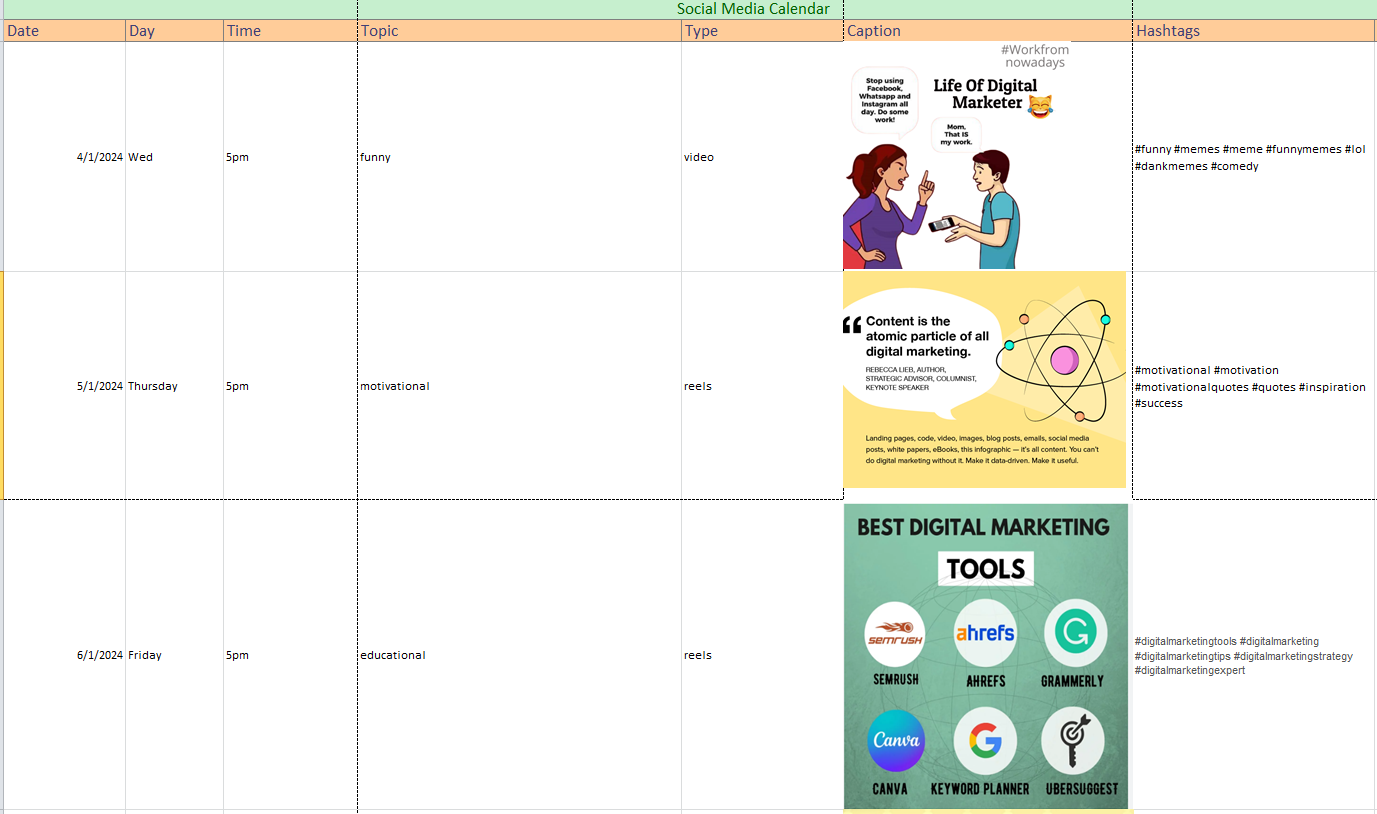Select the Friday day cell
The width and height of the screenshot is (1377, 814).
[x=175, y=655]
